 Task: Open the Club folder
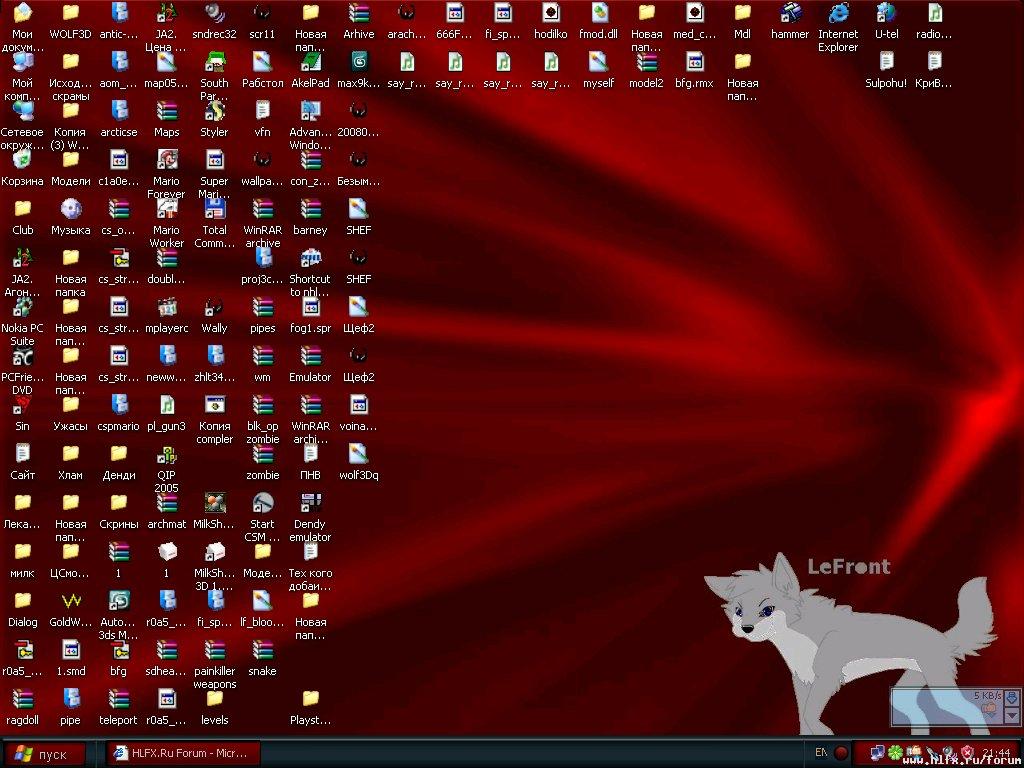(22, 209)
